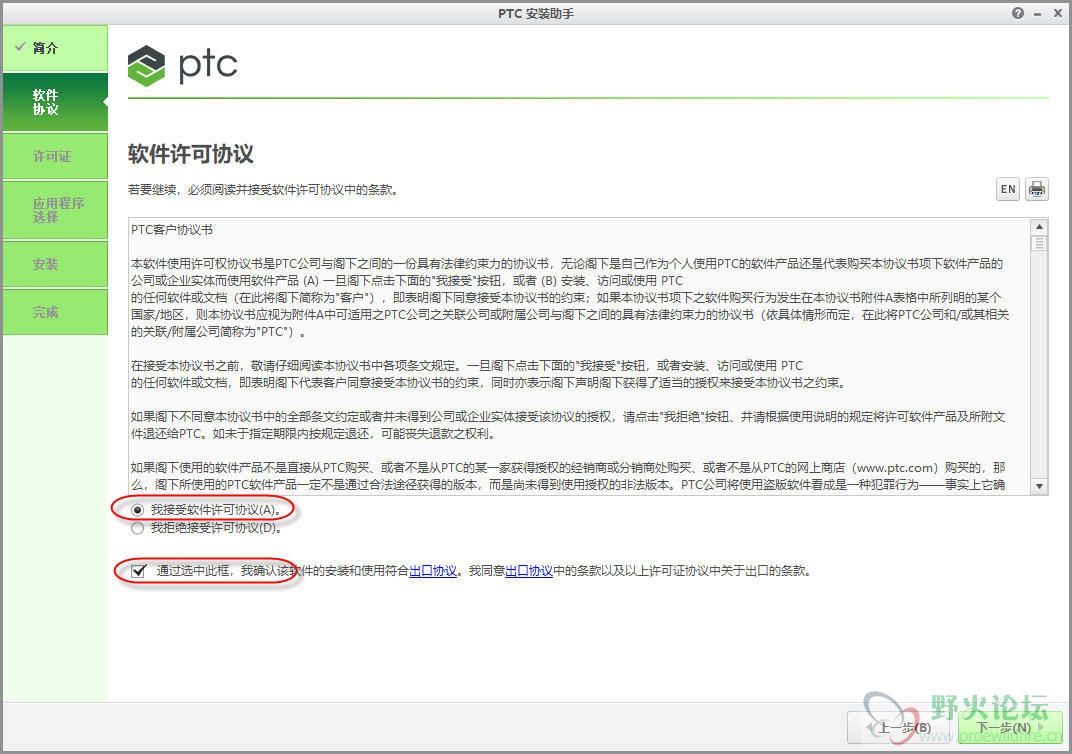1072x754 pixels.
Task: Select the 安装 step in sidebar
Action: (55, 264)
